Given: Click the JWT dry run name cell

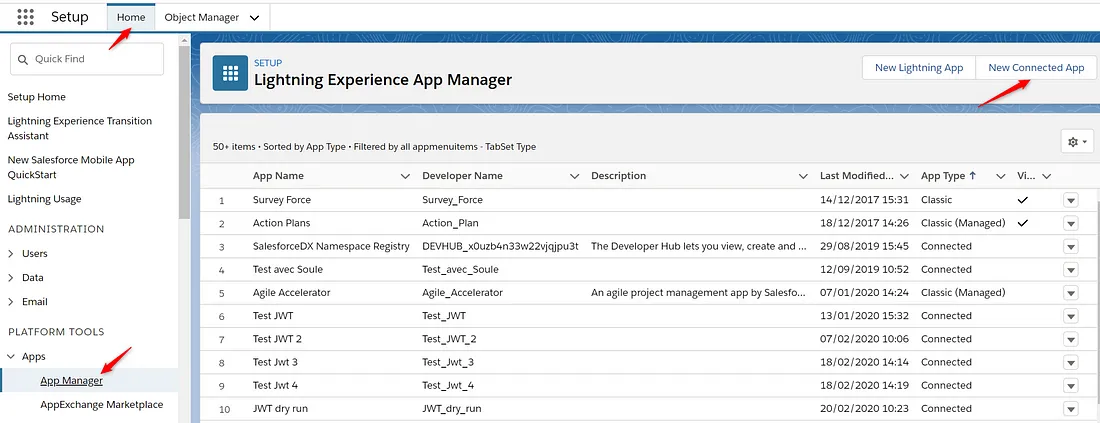Looking at the screenshot, I should [x=280, y=408].
